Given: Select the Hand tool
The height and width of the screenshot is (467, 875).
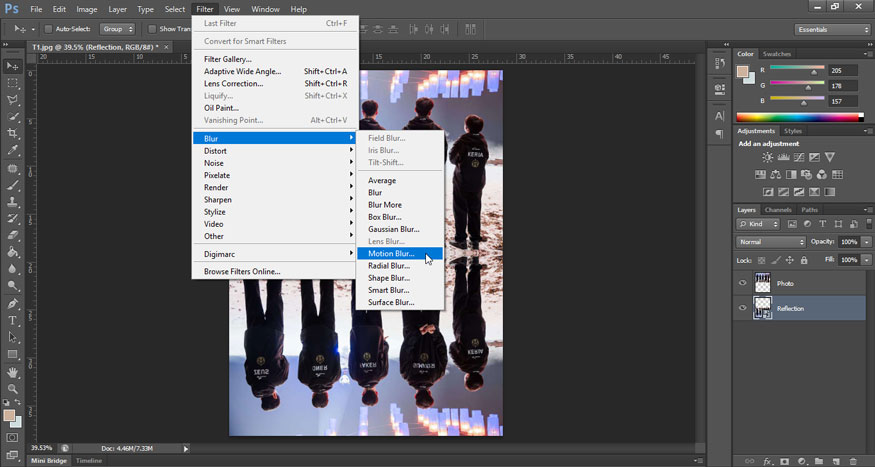Looking at the screenshot, I should pyautogui.click(x=13, y=371).
